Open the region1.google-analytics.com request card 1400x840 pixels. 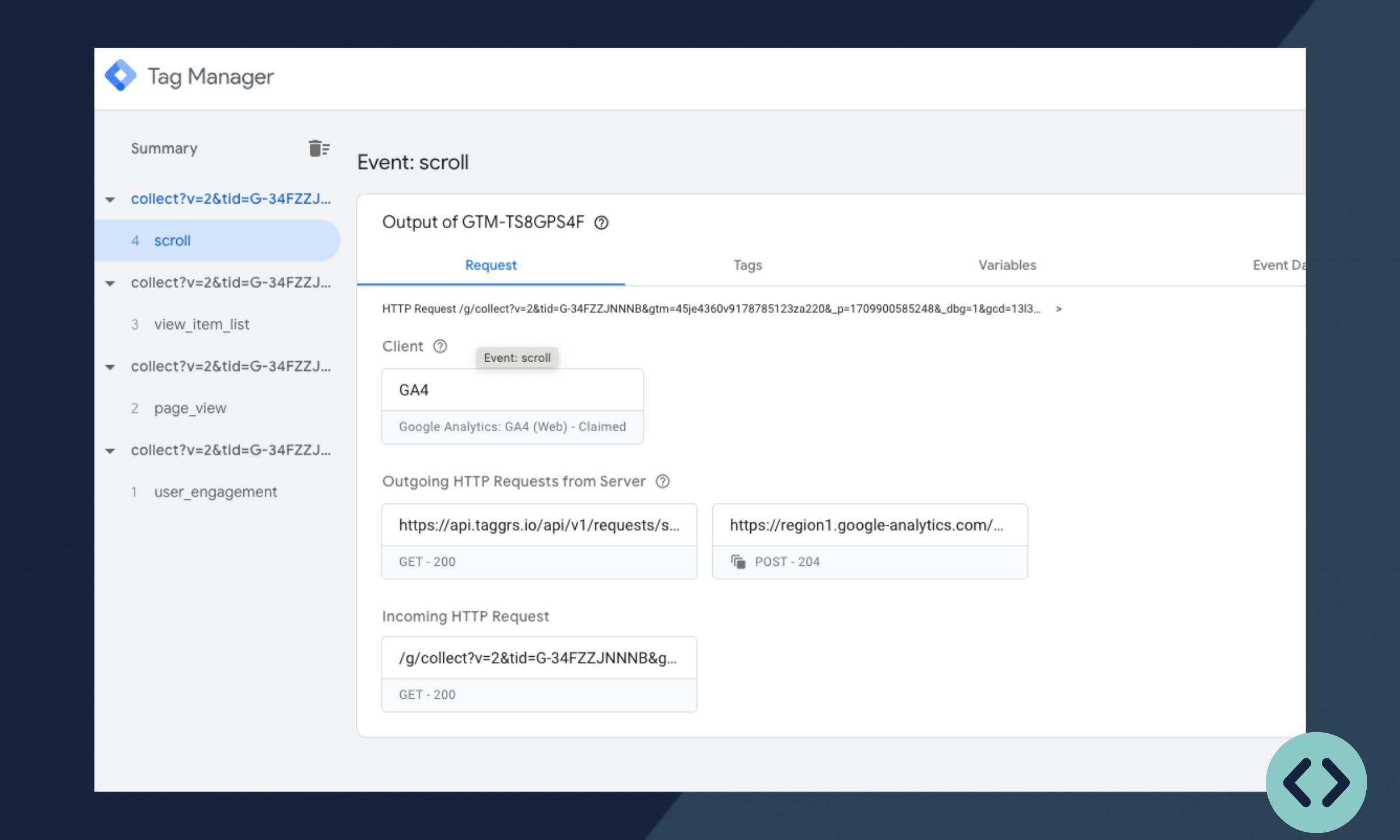(870, 541)
